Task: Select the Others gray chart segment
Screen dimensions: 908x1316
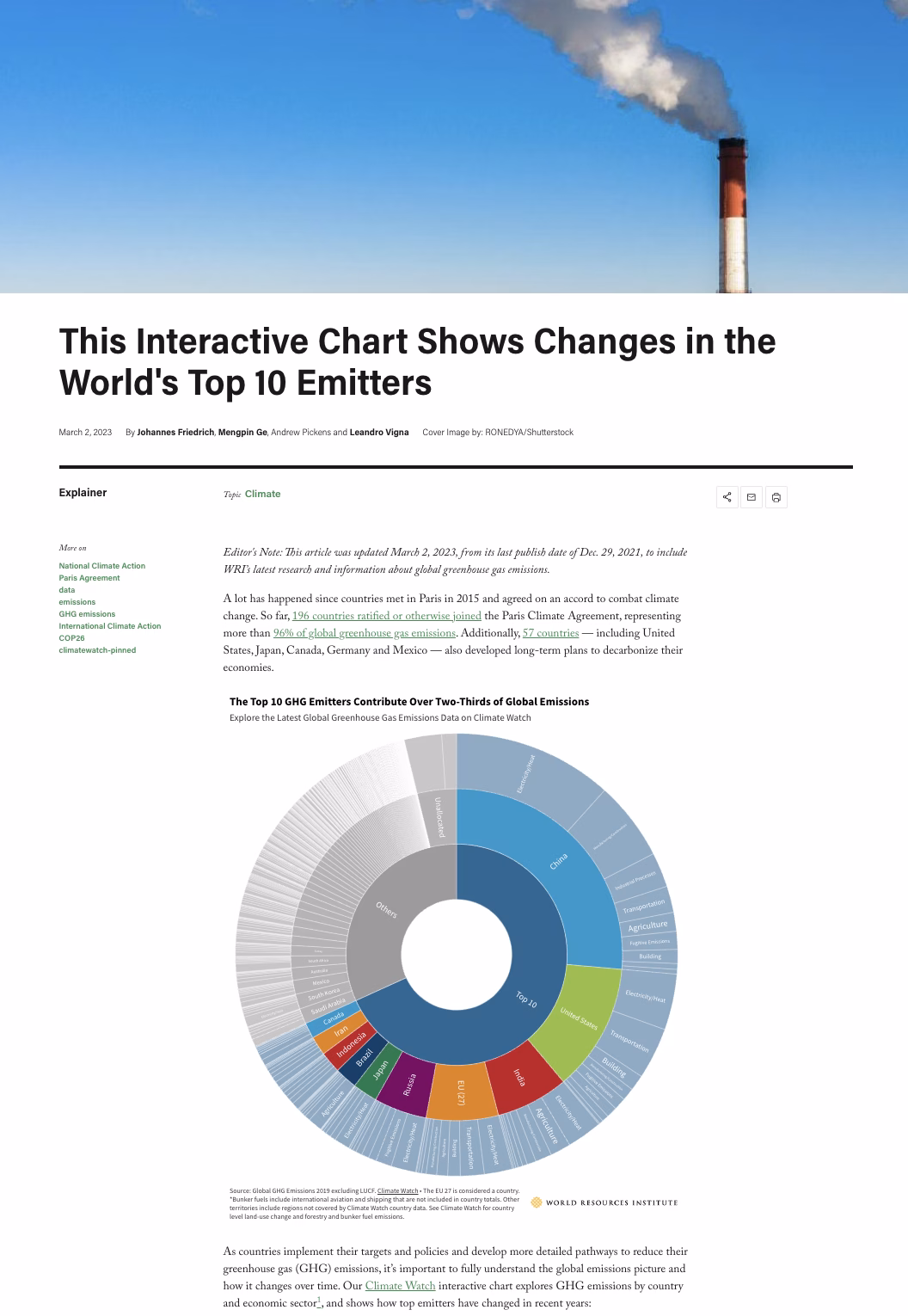Action: tap(387, 907)
